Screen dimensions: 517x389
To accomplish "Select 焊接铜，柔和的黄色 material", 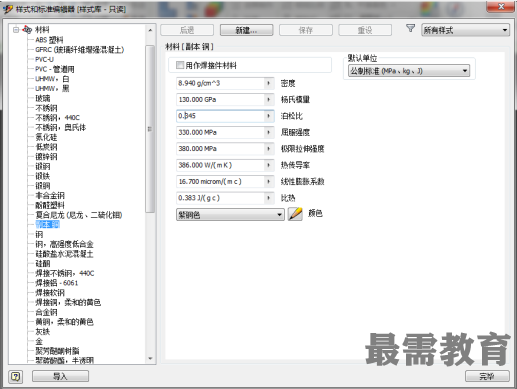I will tap(68, 302).
